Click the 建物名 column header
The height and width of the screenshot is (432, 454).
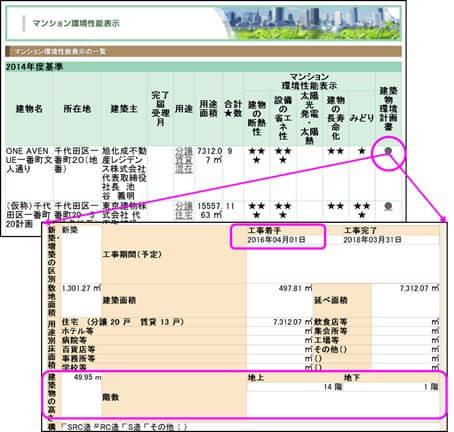(x=29, y=109)
